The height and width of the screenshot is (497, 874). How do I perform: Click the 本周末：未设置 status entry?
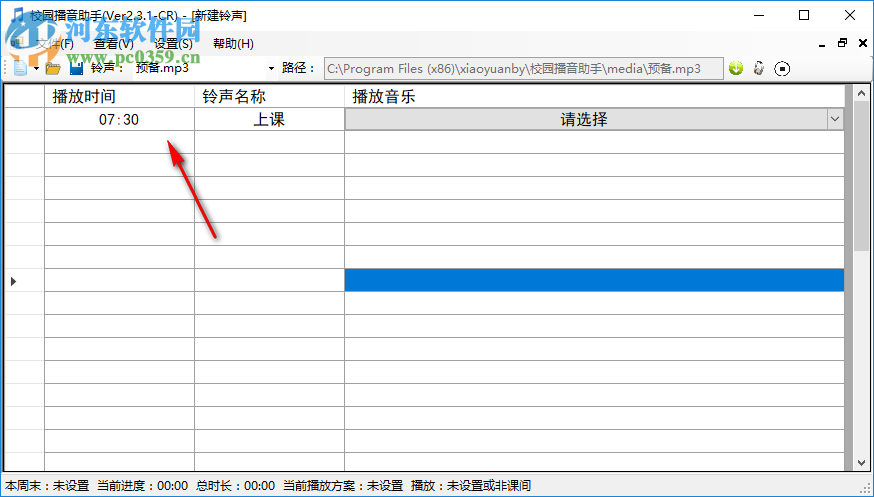coord(47,486)
